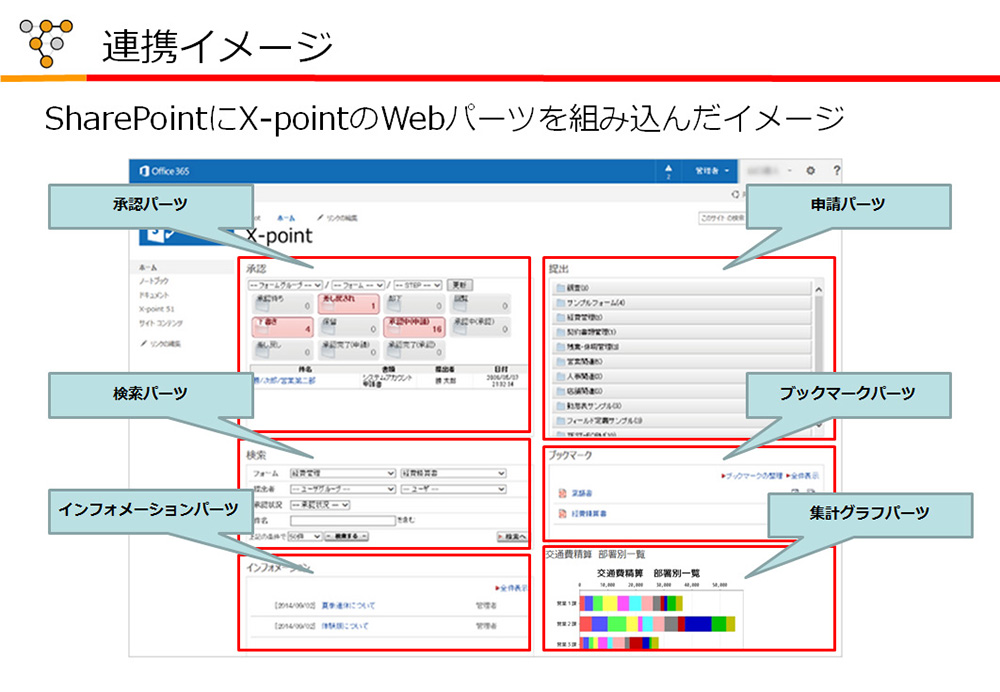Image resolution: width=1000 pixels, height=692 pixels.
Task: Open the second 2014/09/02 information item
Action: point(344,626)
